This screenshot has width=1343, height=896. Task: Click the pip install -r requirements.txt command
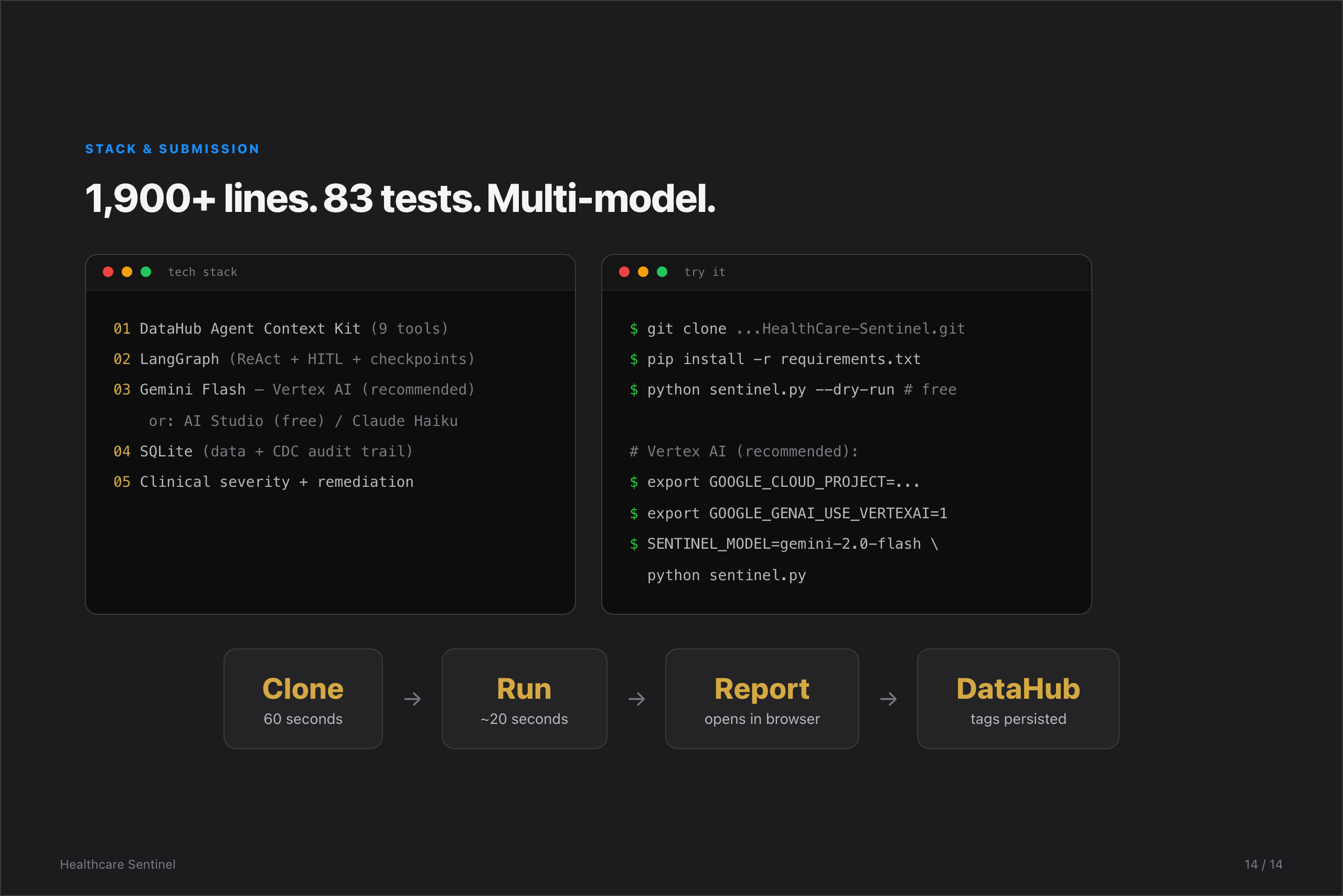(775, 359)
